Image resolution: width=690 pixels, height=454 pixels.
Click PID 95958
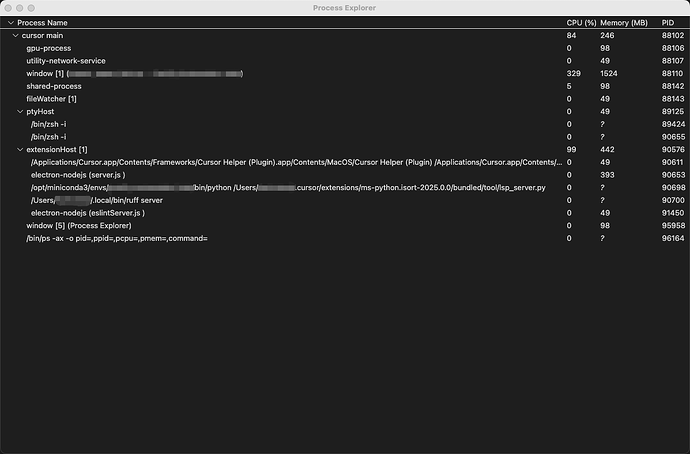tap(673, 226)
